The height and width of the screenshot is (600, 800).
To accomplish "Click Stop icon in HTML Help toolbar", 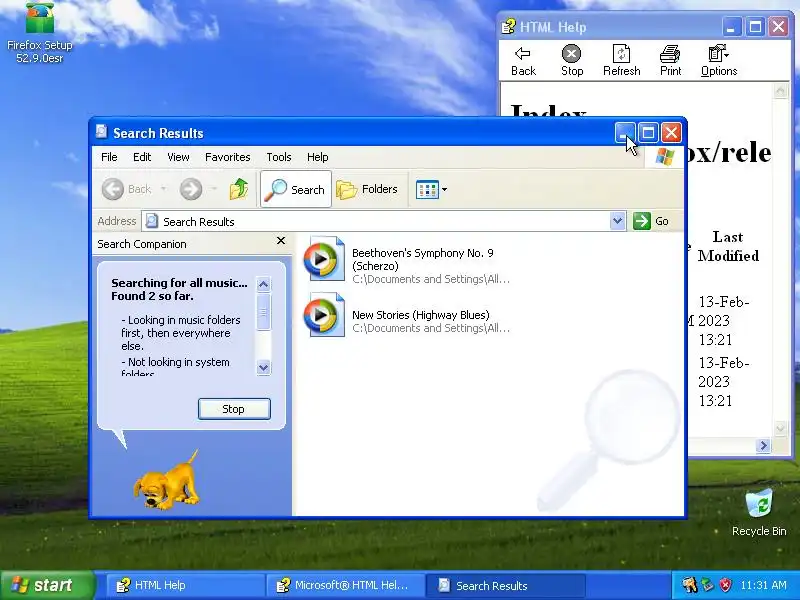I will coord(572,61).
